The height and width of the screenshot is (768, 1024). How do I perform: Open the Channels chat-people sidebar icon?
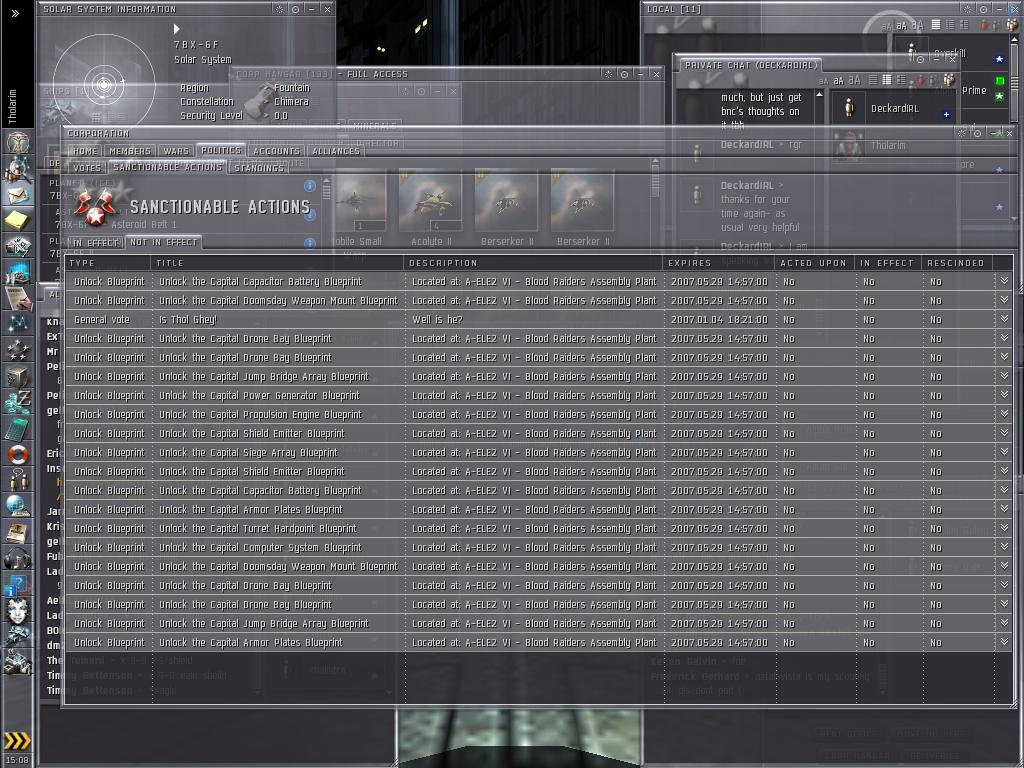[18, 480]
